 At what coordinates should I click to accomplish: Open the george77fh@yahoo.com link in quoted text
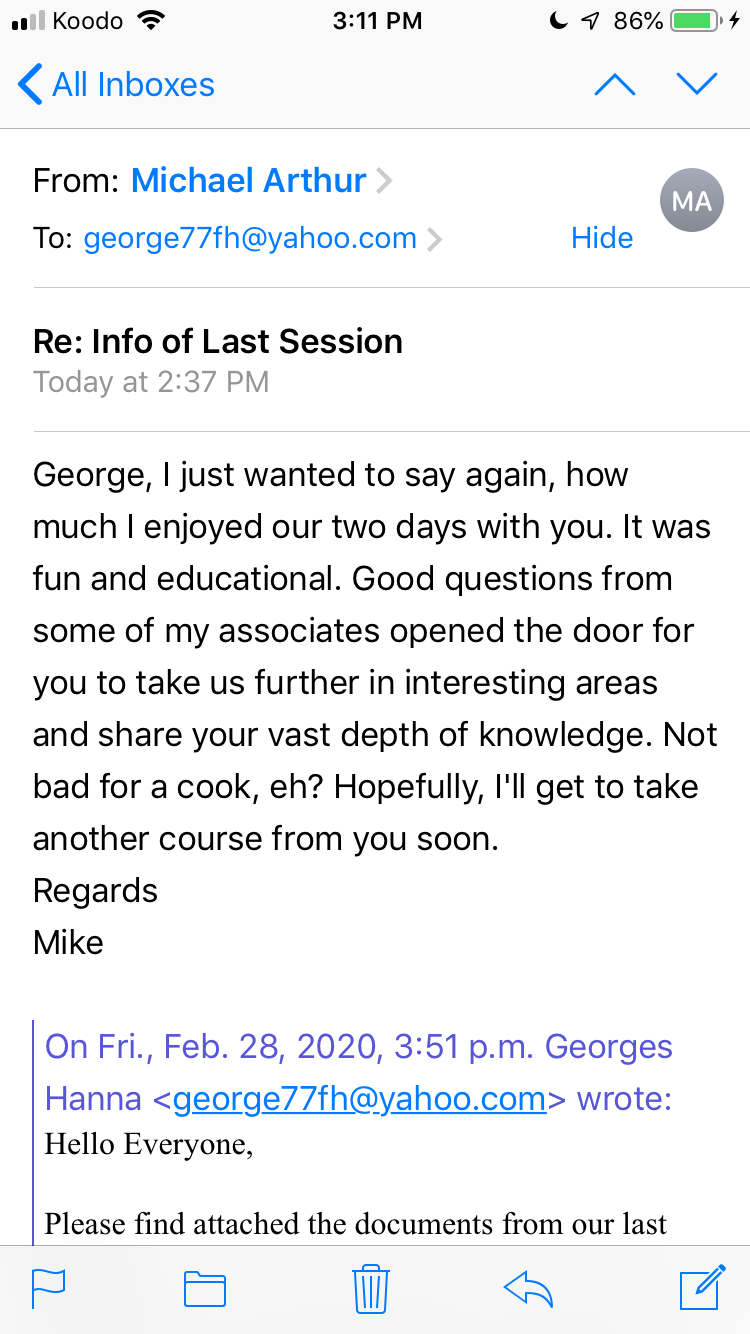click(x=360, y=1099)
